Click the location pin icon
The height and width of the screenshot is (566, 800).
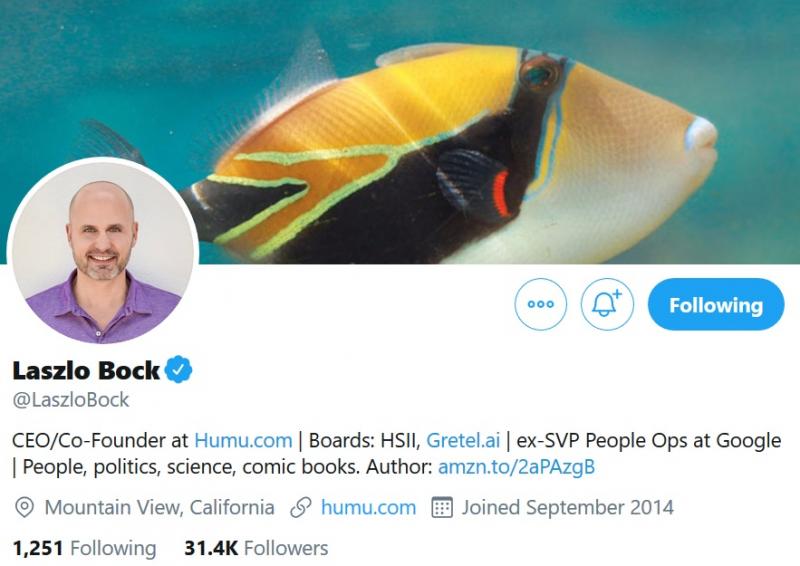pyautogui.click(x=24, y=508)
